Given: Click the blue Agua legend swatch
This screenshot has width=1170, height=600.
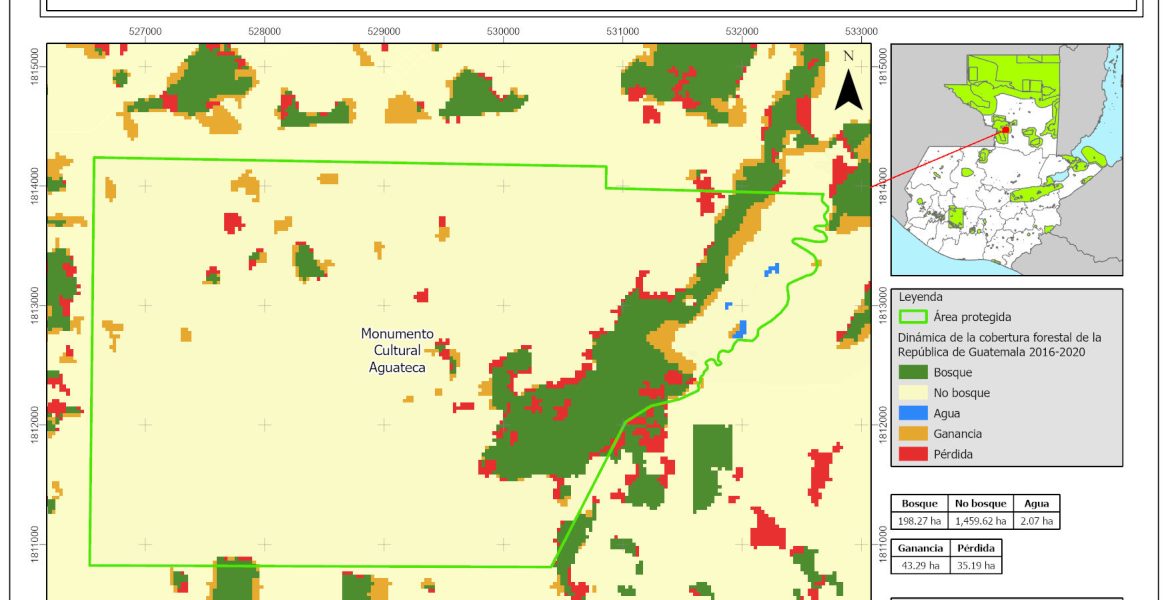Looking at the screenshot, I should coord(914,413).
